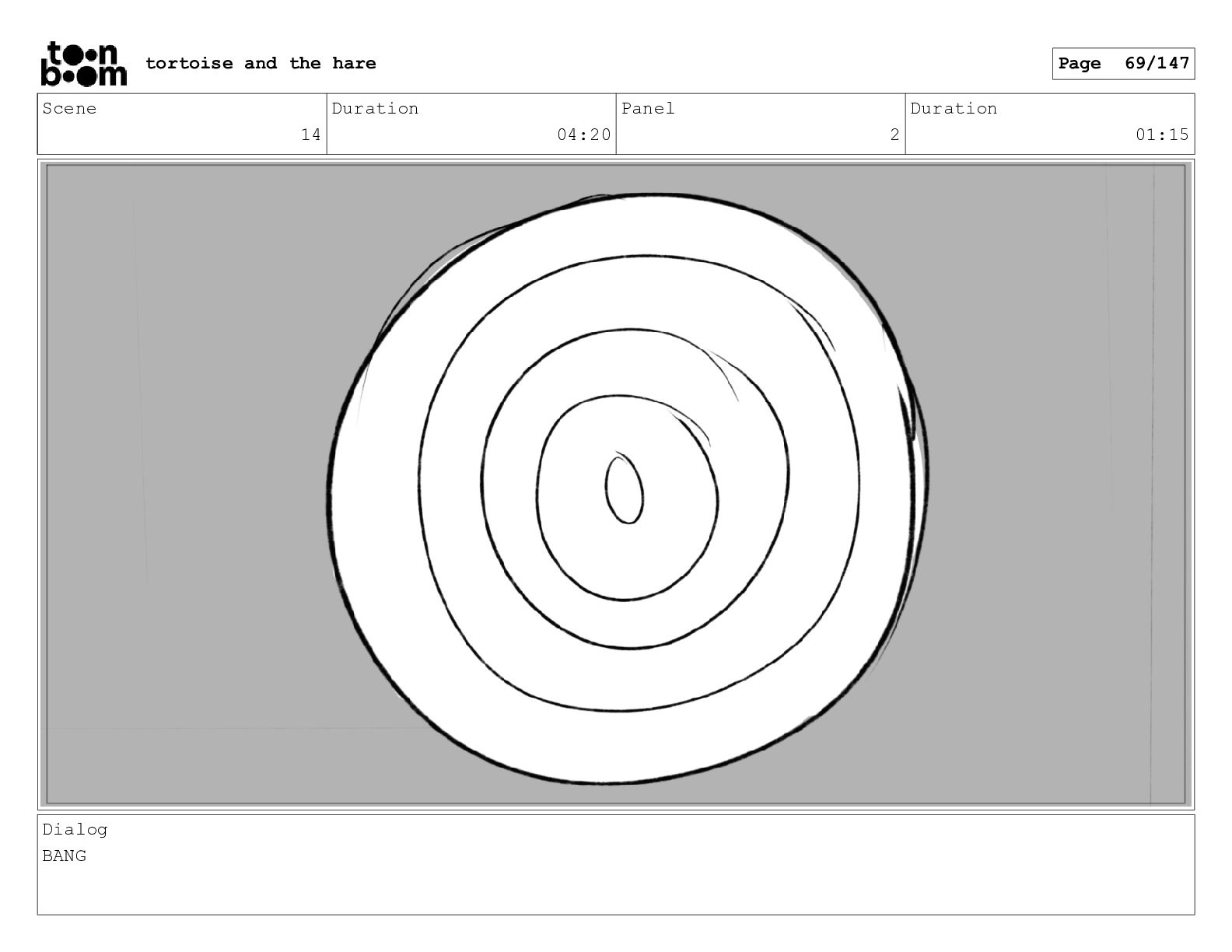The width and height of the screenshot is (1232, 952).
Task: Click the 'Page 69/147' box
Action: tap(1123, 64)
